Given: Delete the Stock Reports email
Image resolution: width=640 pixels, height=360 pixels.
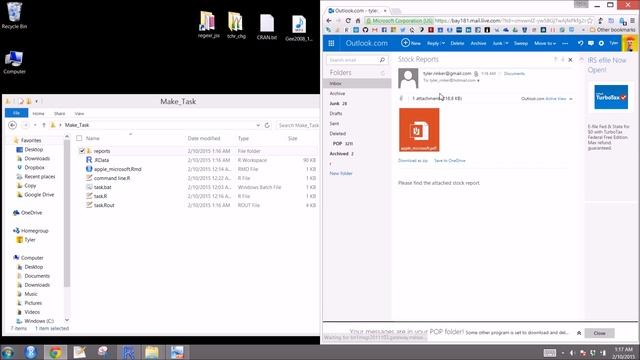Looking at the screenshot, I should (457, 43).
